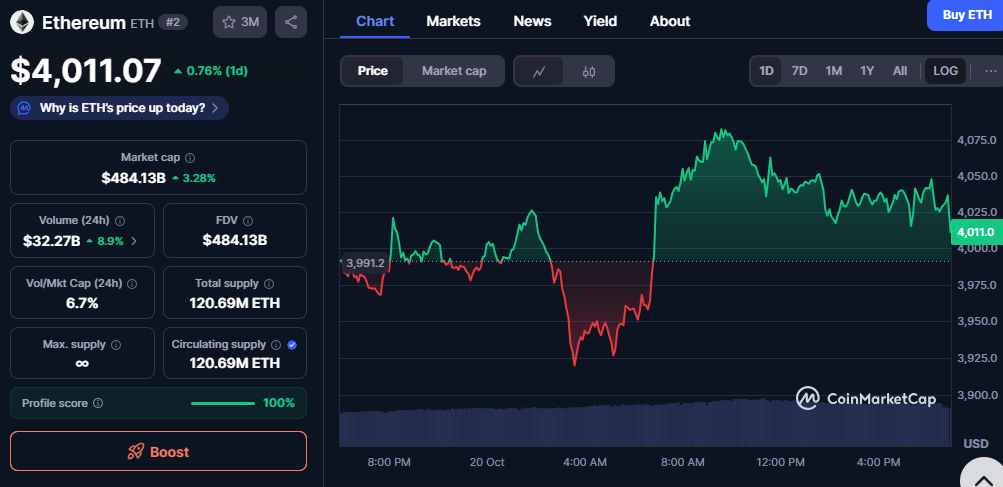The height and width of the screenshot is (487, 1003).
Task: Switch to candlestick chart icon
Action: [x=589, y=71]
